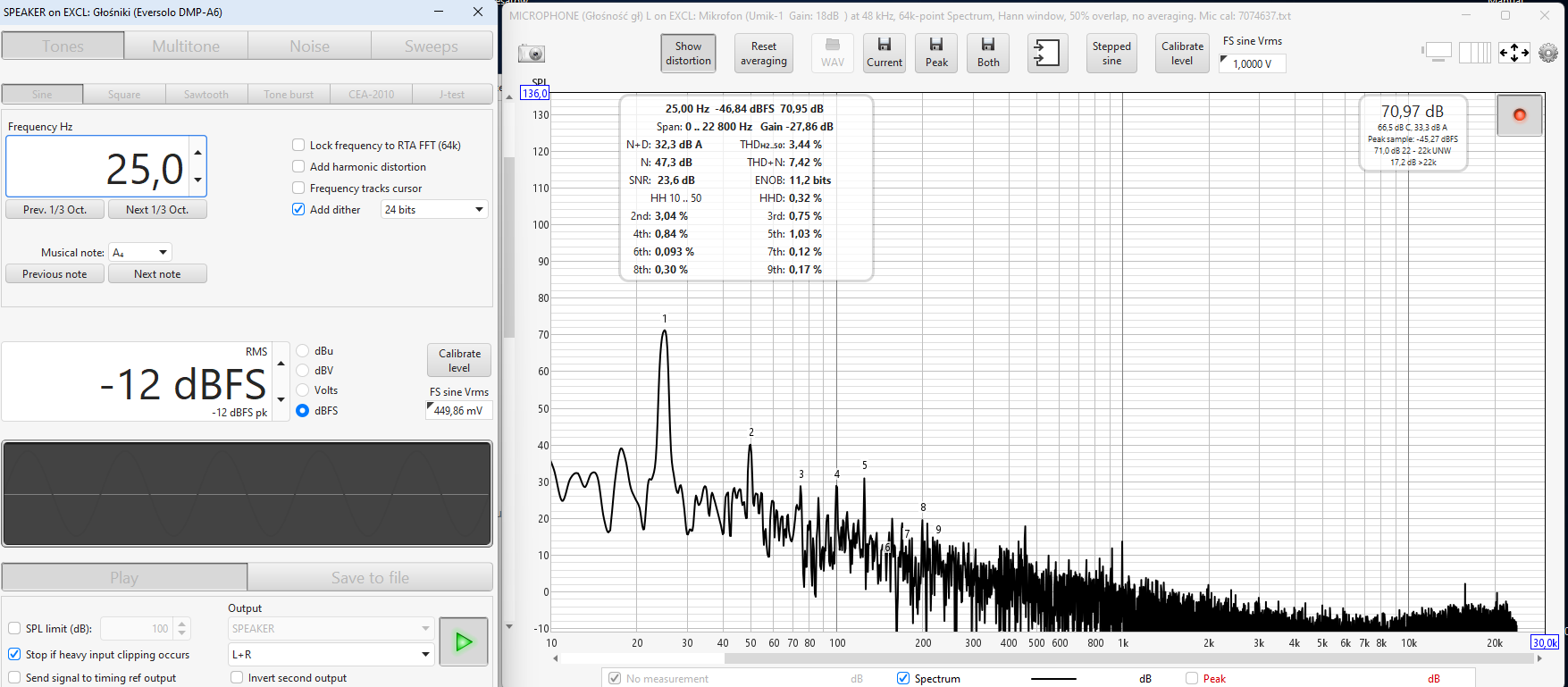Open the L+R output channel dropdown
The height and width of the screenshot is (687, 1568).
click(x=331, y=655)
